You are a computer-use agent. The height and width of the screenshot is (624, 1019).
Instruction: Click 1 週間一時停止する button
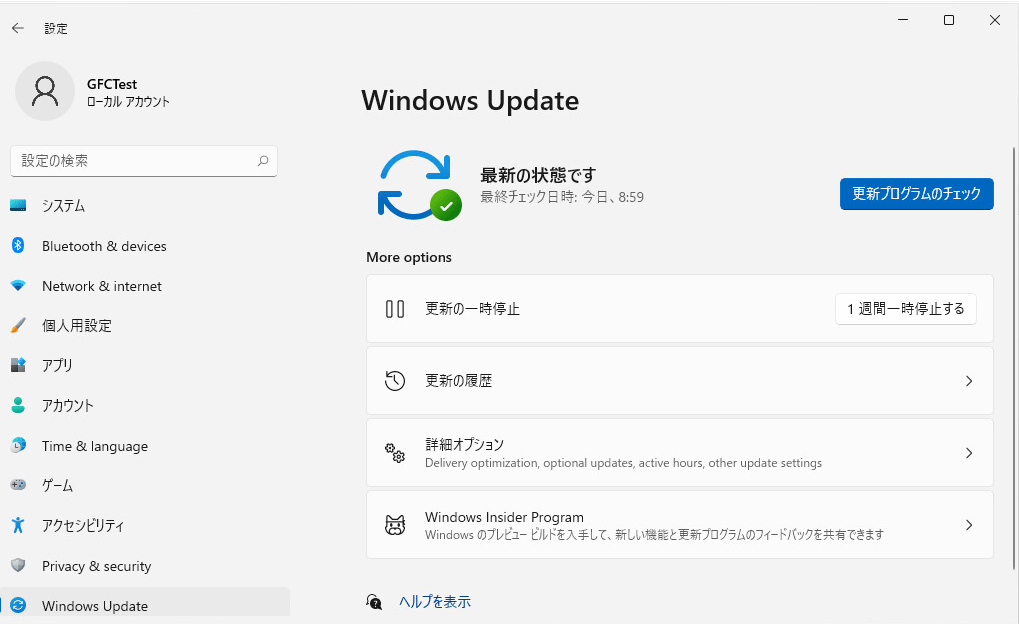tap(905, 309)
